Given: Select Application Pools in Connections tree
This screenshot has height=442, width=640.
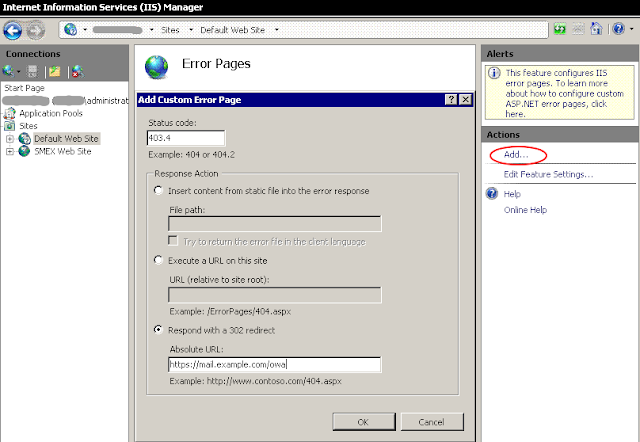Looking at the screenshot, I should coord(51,113).
